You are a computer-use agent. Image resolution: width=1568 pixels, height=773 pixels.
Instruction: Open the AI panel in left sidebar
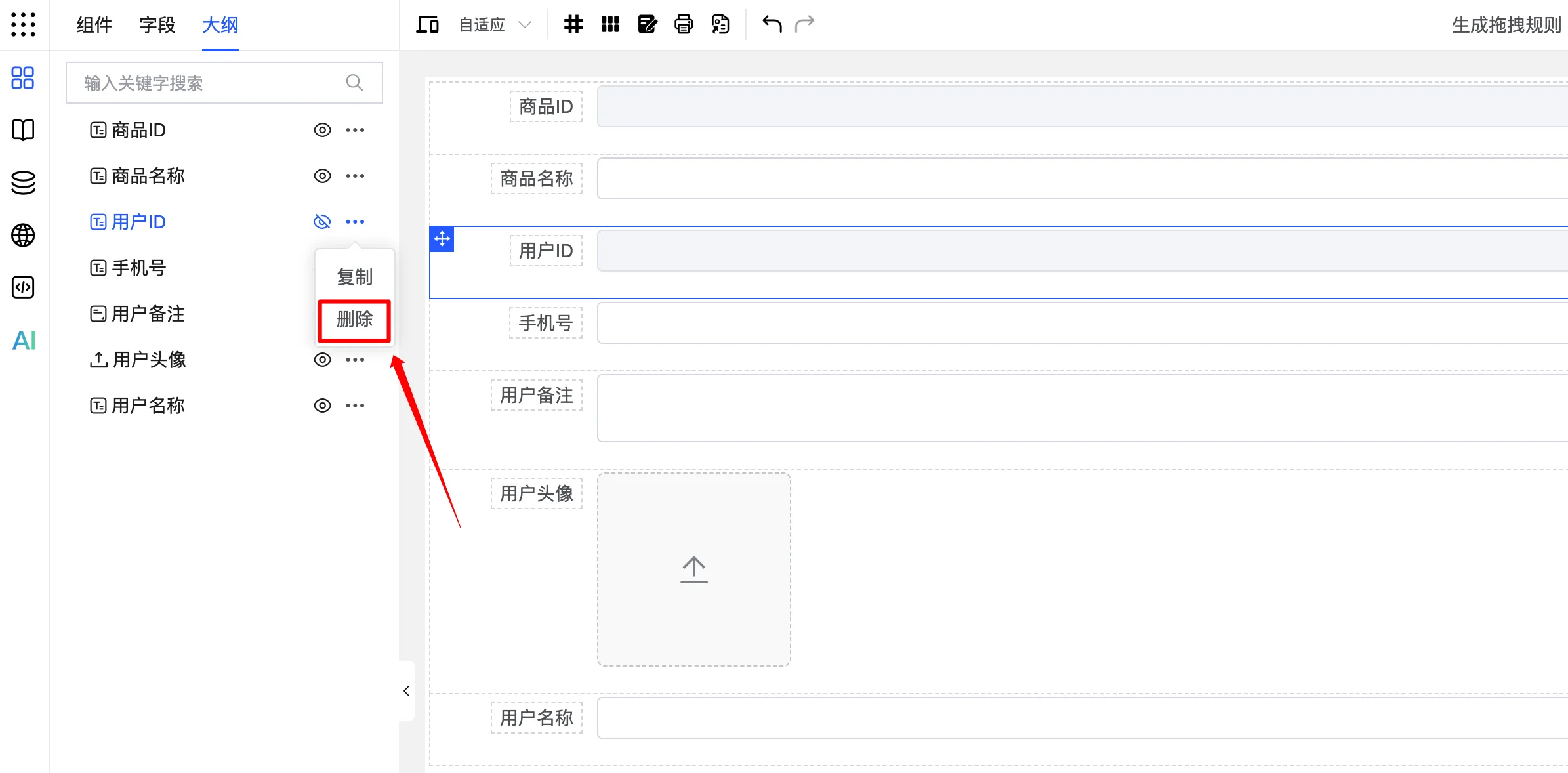[x=23, y=341]
